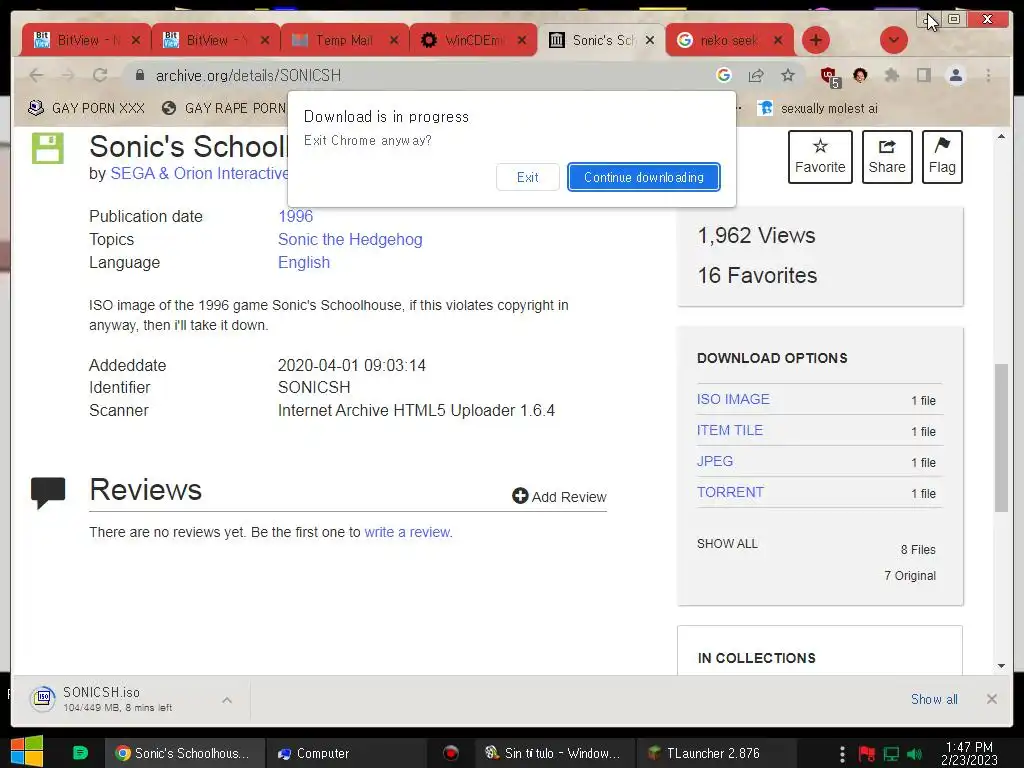Click the address bar URL
Image resolution: width=1024 pixels, height=768 pixels.
coord(248,76)
